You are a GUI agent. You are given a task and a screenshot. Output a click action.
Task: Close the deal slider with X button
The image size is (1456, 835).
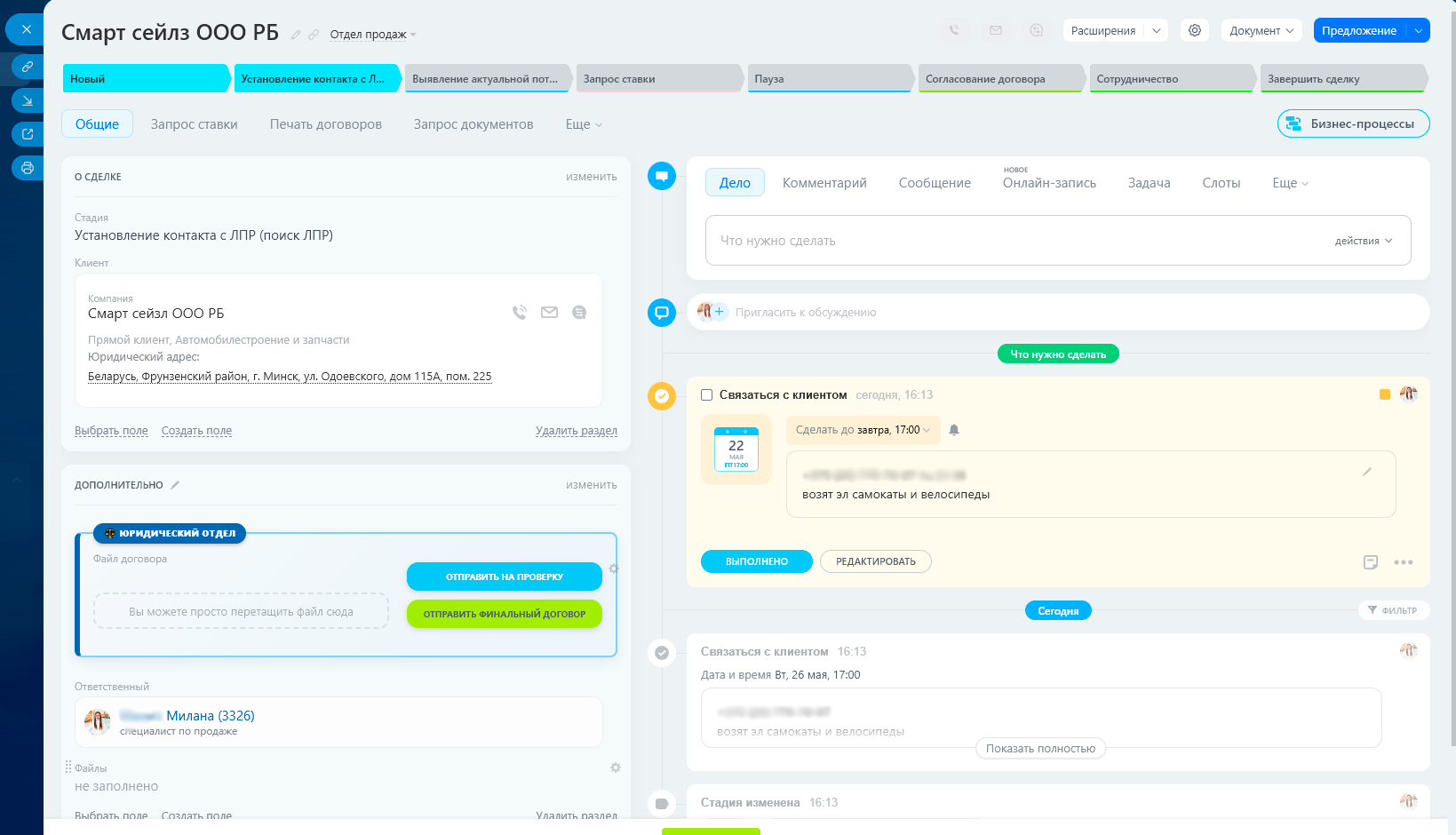pyautogui.click(x=26, y=29)
